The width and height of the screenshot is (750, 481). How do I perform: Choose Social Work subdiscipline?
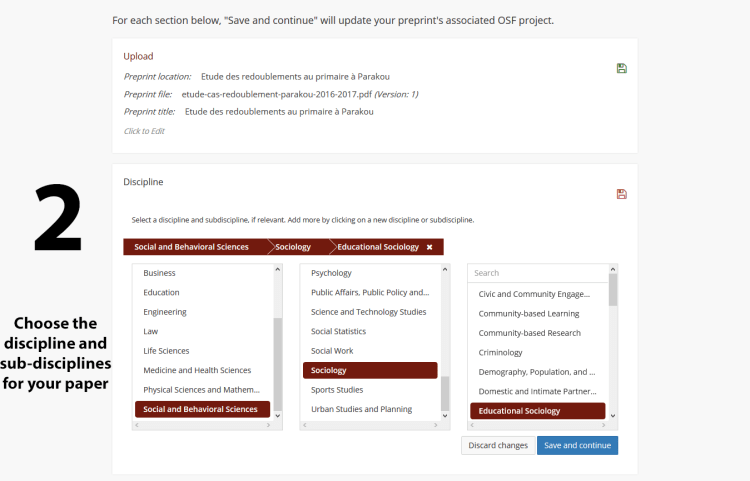[332, 351]
